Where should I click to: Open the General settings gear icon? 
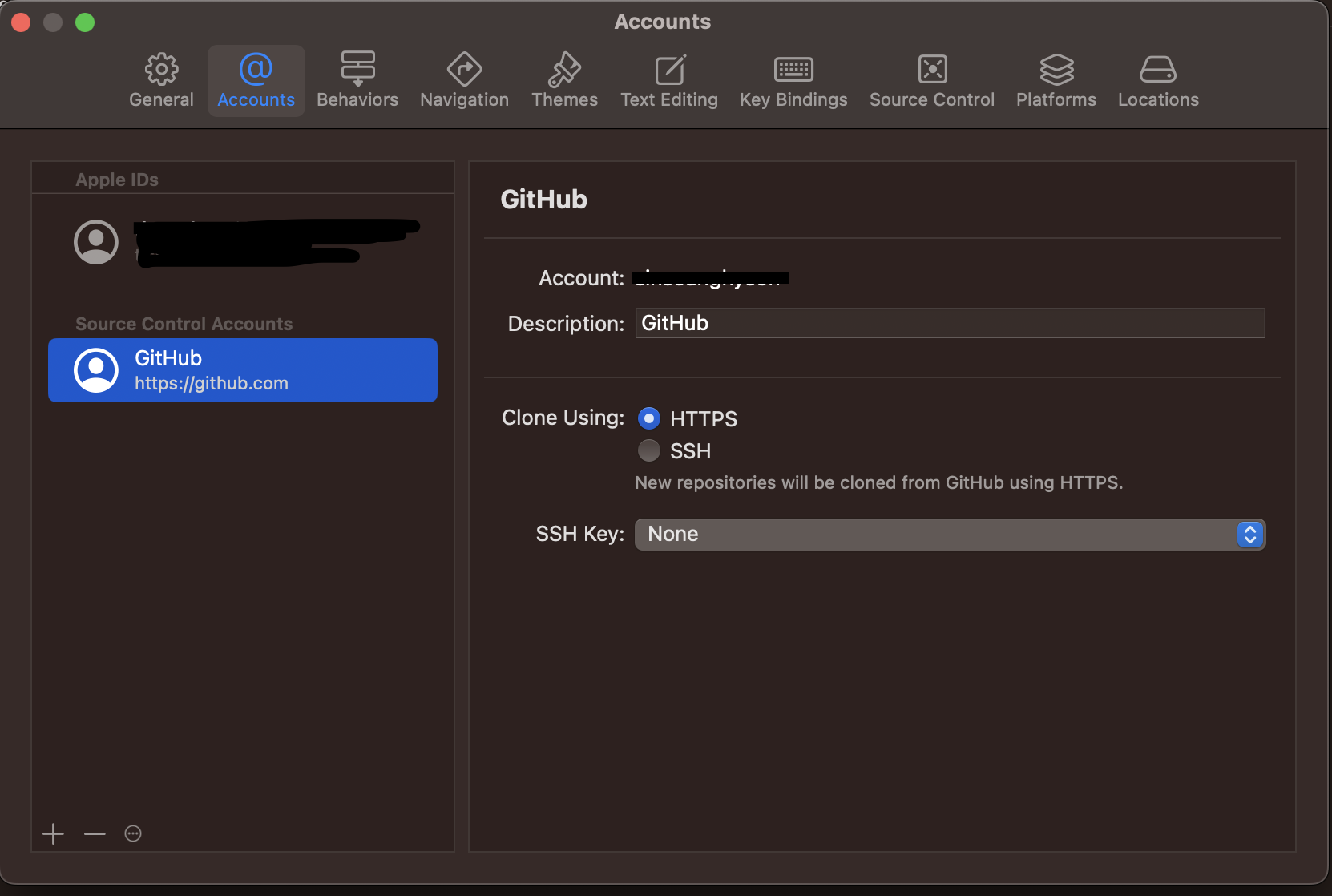161,69
